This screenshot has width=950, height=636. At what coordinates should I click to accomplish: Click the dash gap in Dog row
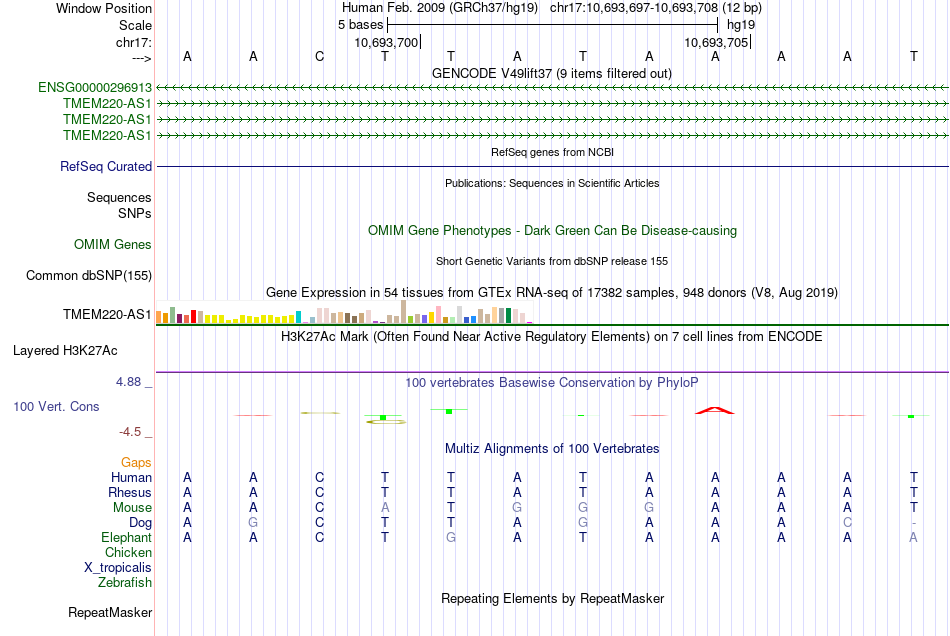914,523
